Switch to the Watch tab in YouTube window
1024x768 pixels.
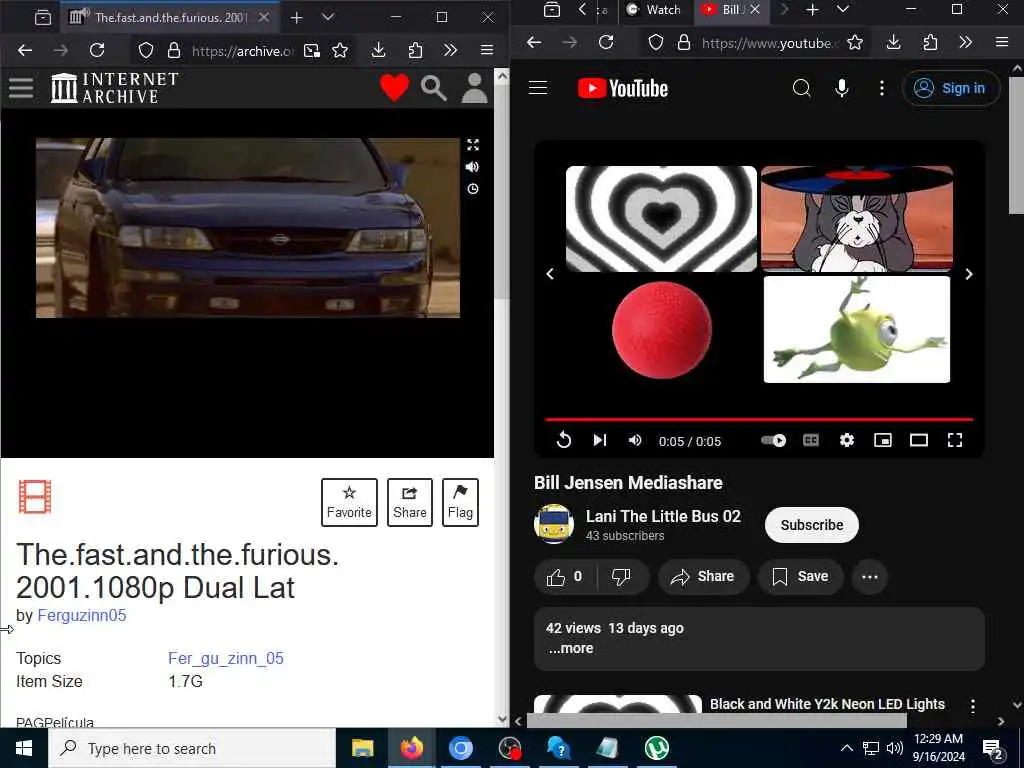coord(654,10)
